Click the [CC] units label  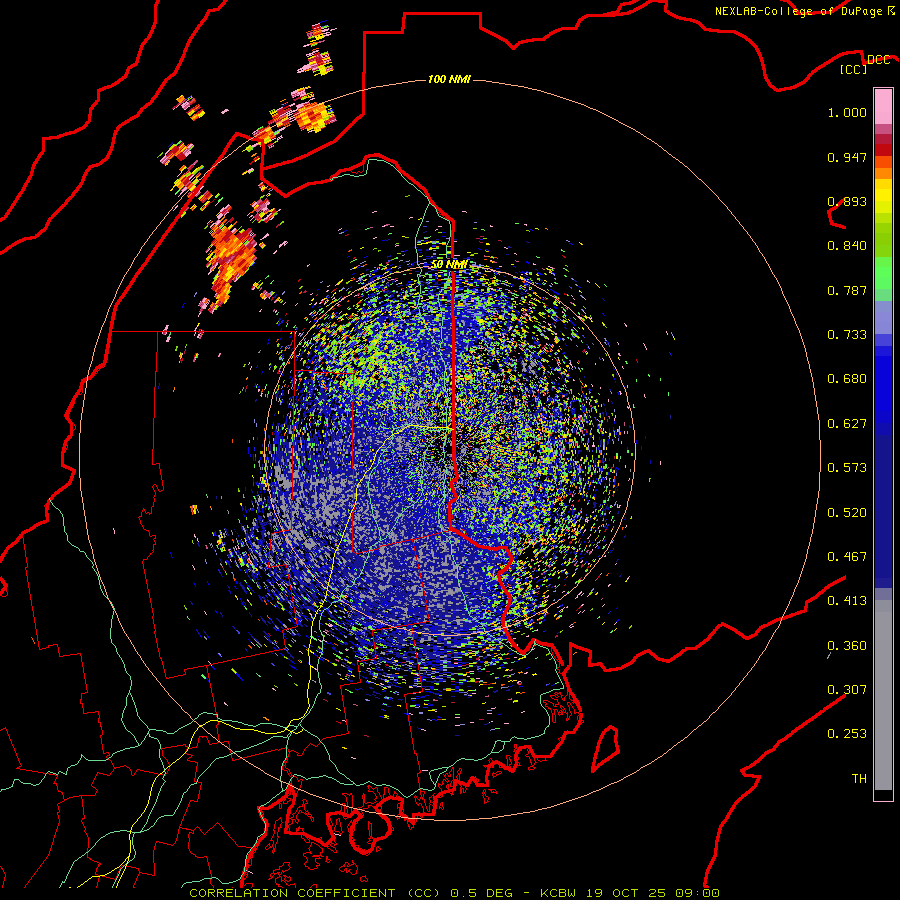tap(854, 69)
